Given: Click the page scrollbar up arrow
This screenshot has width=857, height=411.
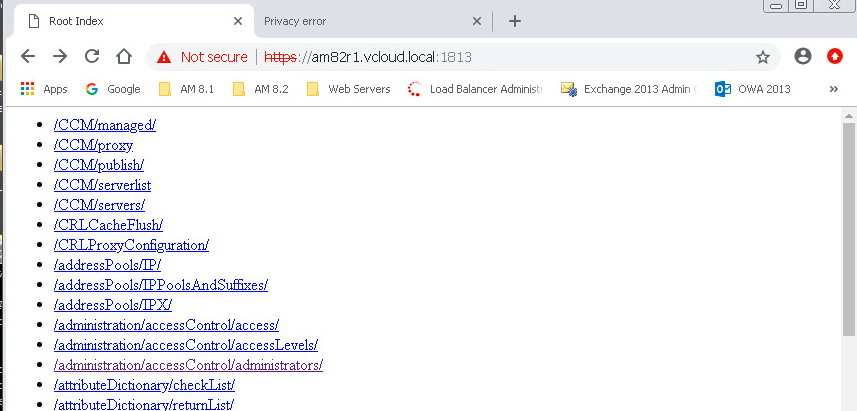Looking at the screenshot, I should click(849, 116).
